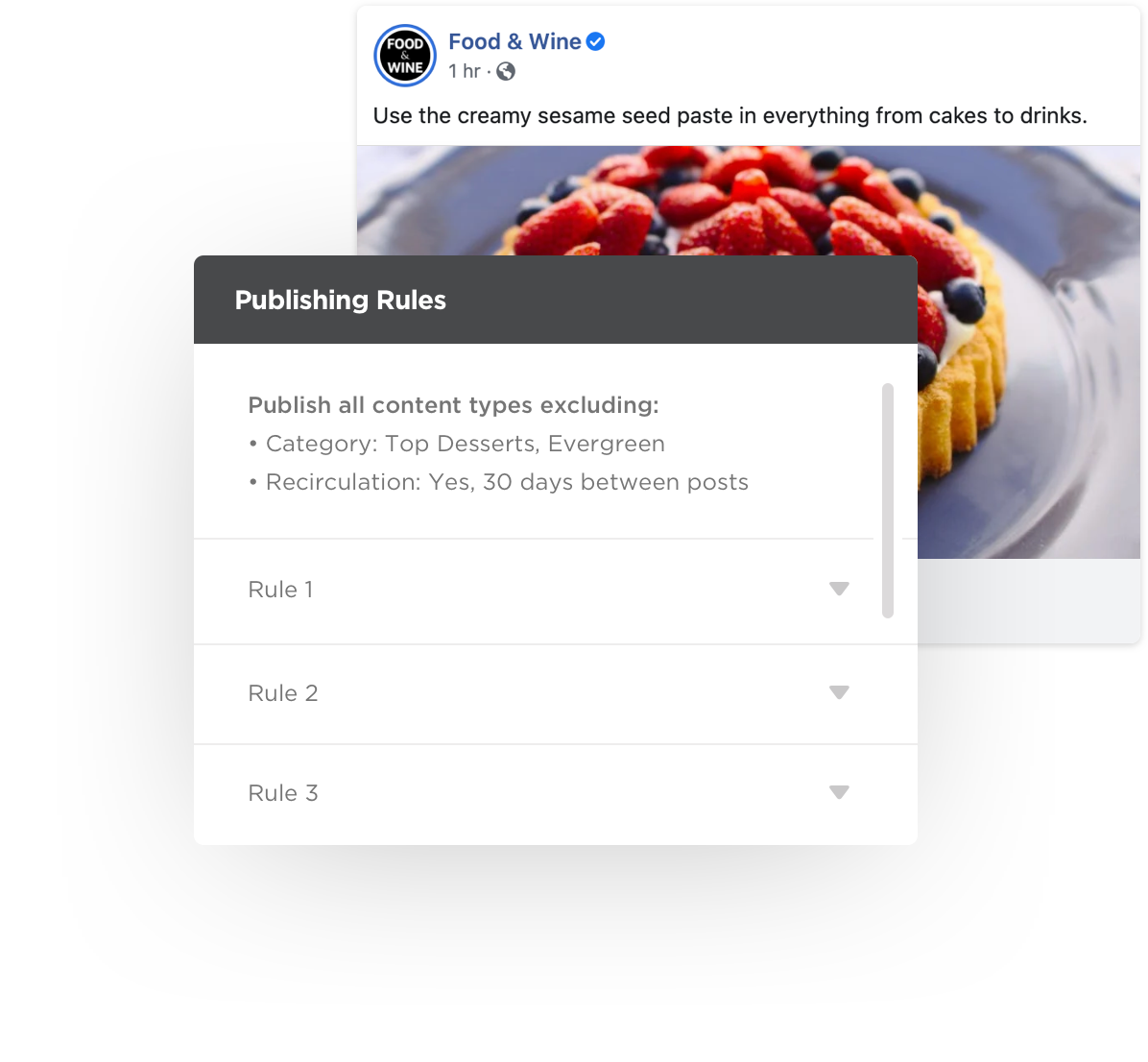
Task: Click the Publishing Rules panel scrollbar
Action: coord(888,501)
